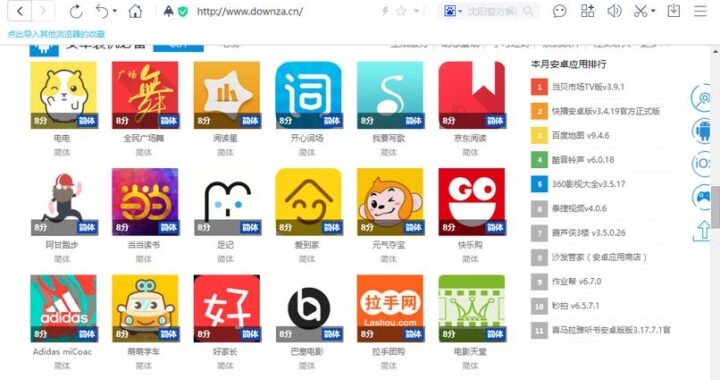This screenshot has width=720, height=380.
Task: Open the extensions grid-plus icon
Action: click(587, 11)
